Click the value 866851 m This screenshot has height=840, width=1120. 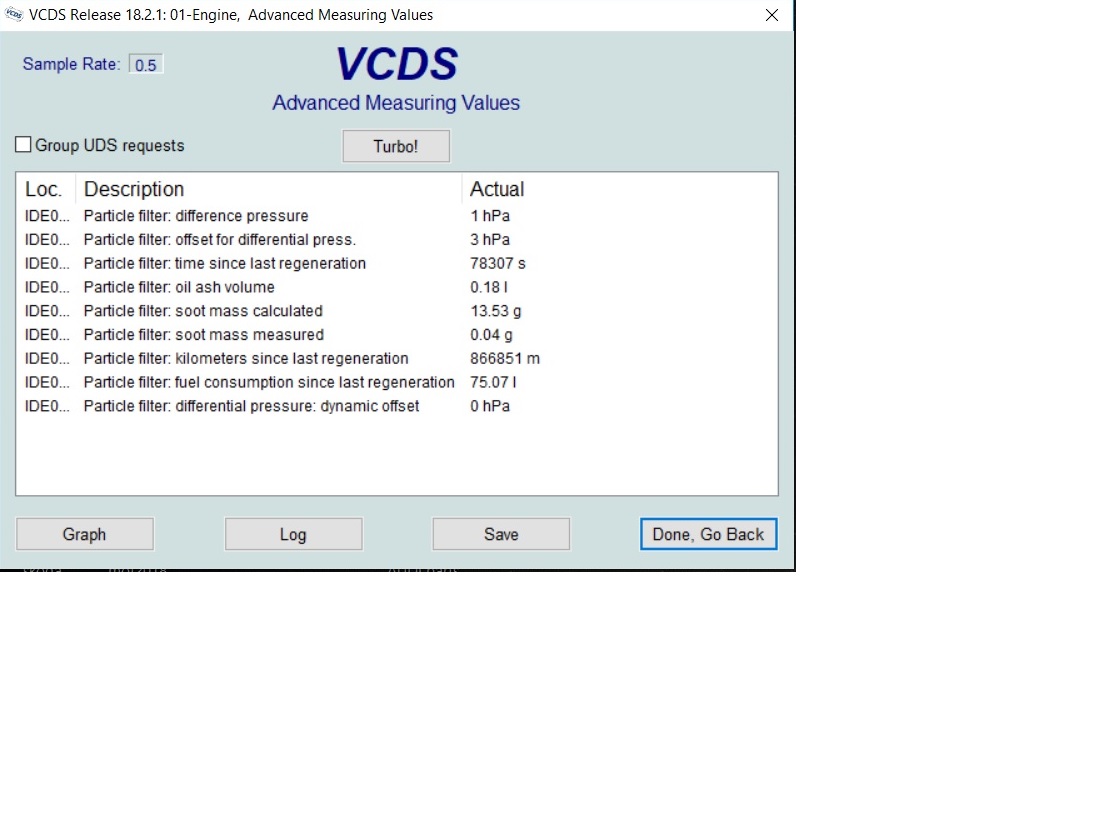505,359
